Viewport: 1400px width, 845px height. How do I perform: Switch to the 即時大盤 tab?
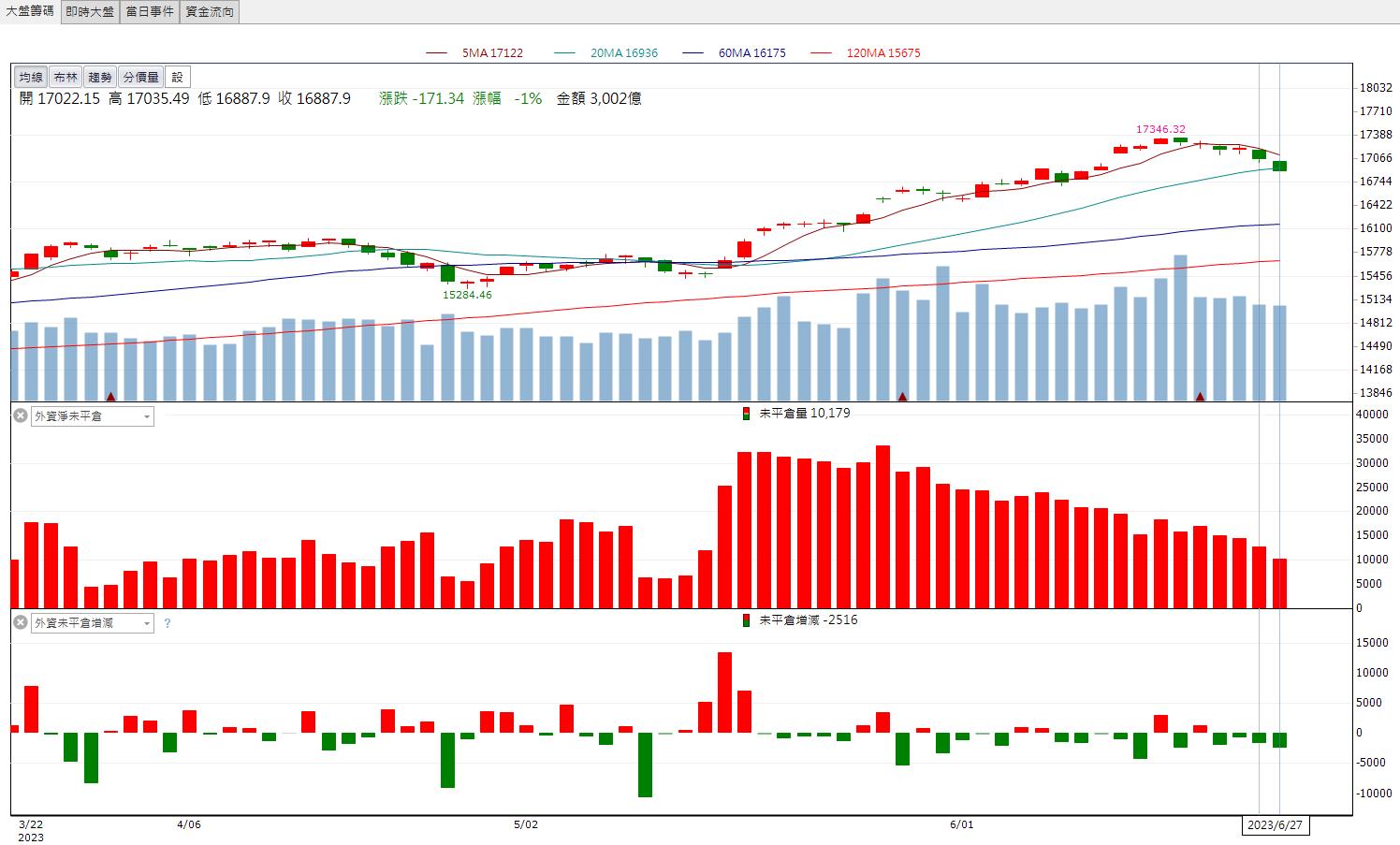[x=90, y=11]
